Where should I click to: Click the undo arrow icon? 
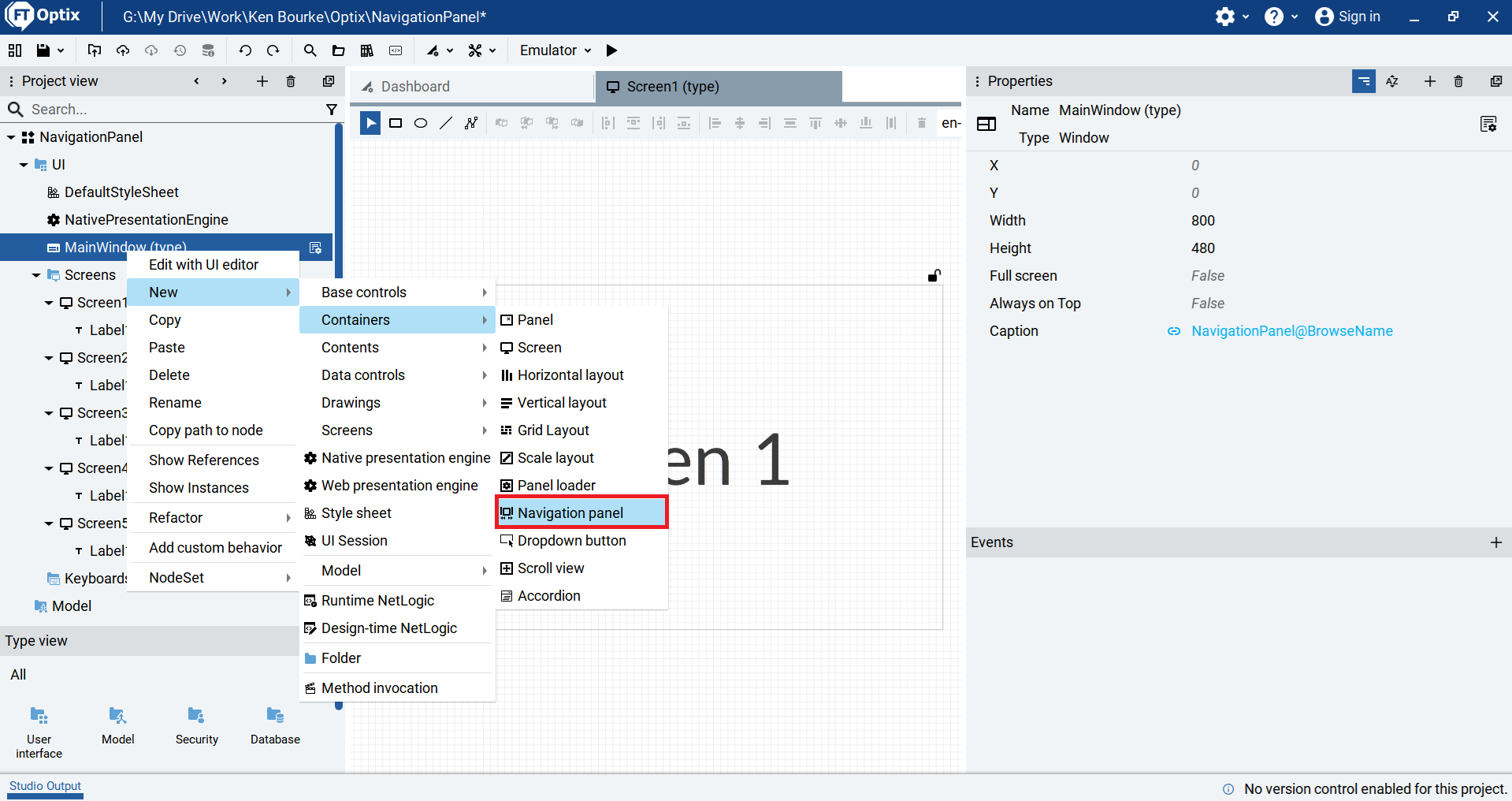tap(245, 50)
